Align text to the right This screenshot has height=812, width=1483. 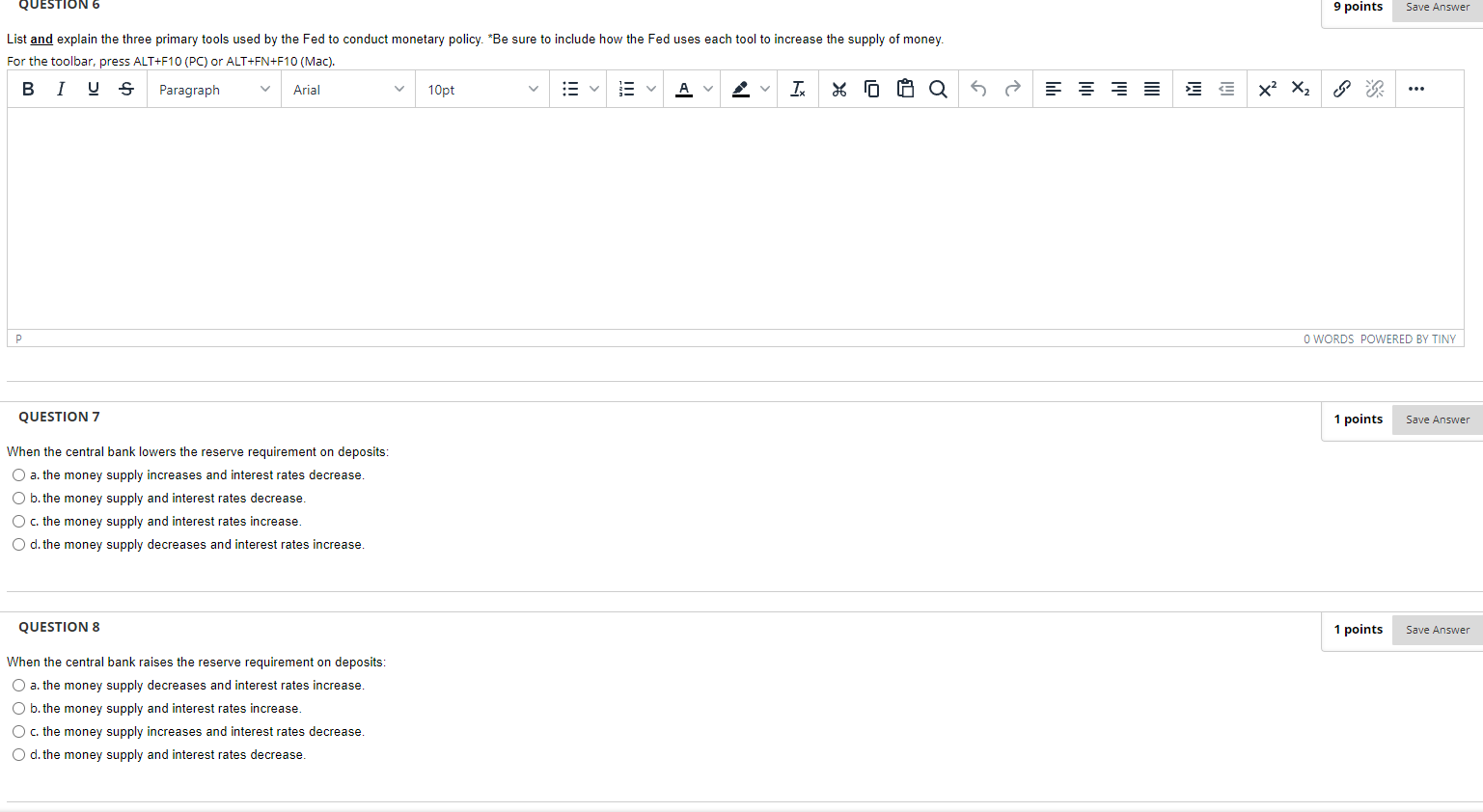coord(1119,90)
